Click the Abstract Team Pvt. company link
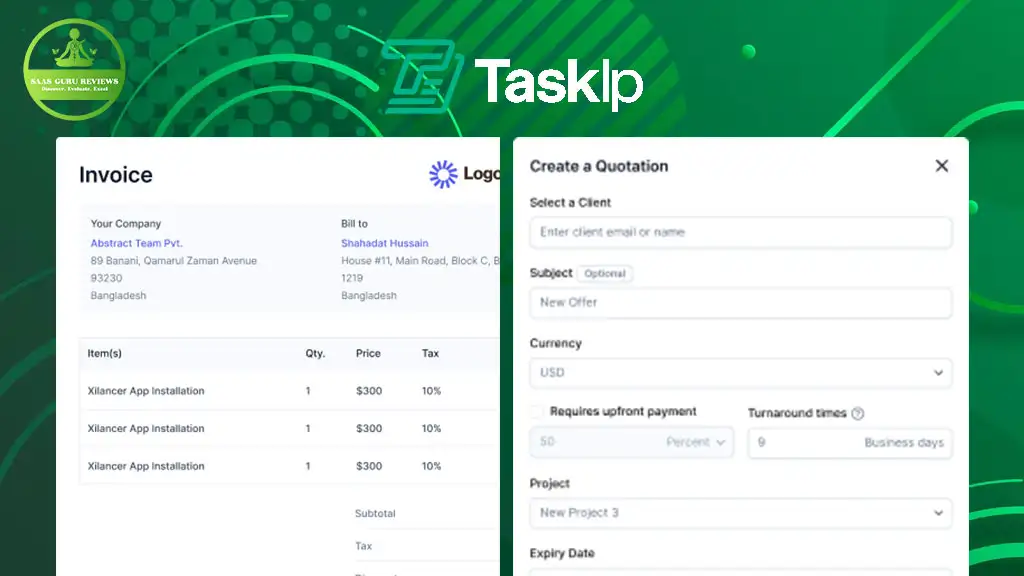Screen dimensions: 1024x576 pos(136,243)
